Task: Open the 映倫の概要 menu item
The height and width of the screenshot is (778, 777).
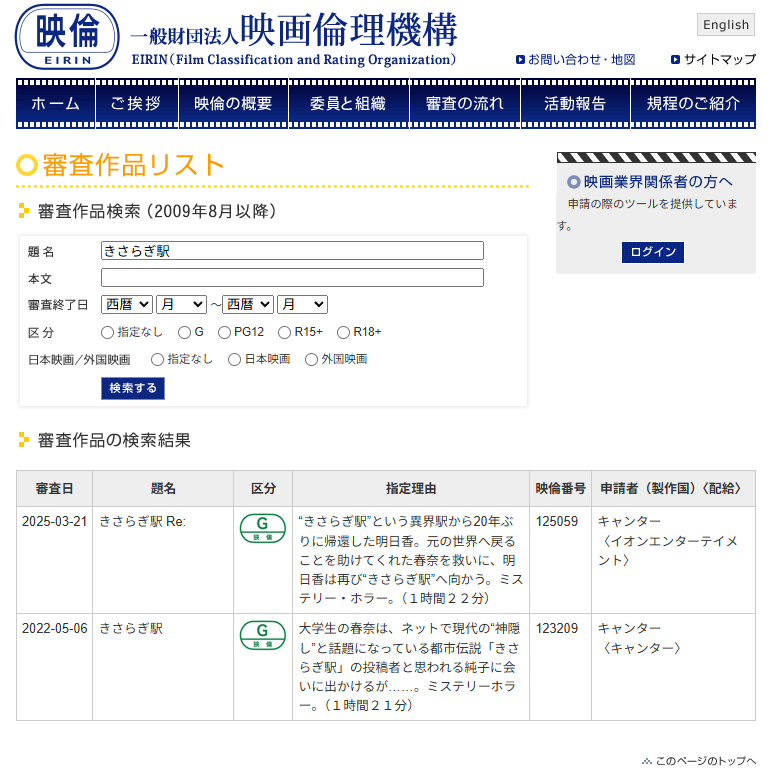Action: click(x=233, y=103)
